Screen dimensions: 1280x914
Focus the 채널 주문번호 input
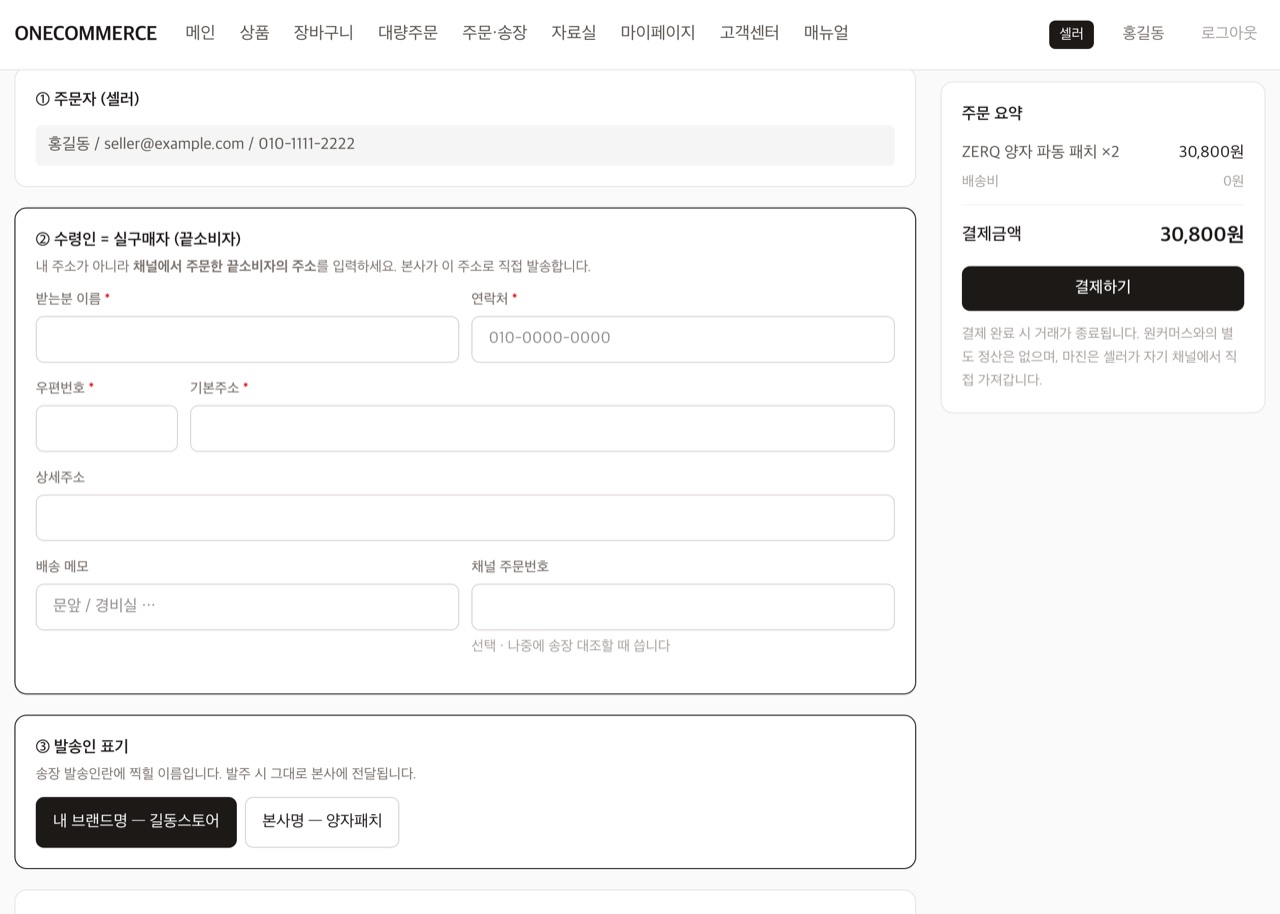pos(683,607)
